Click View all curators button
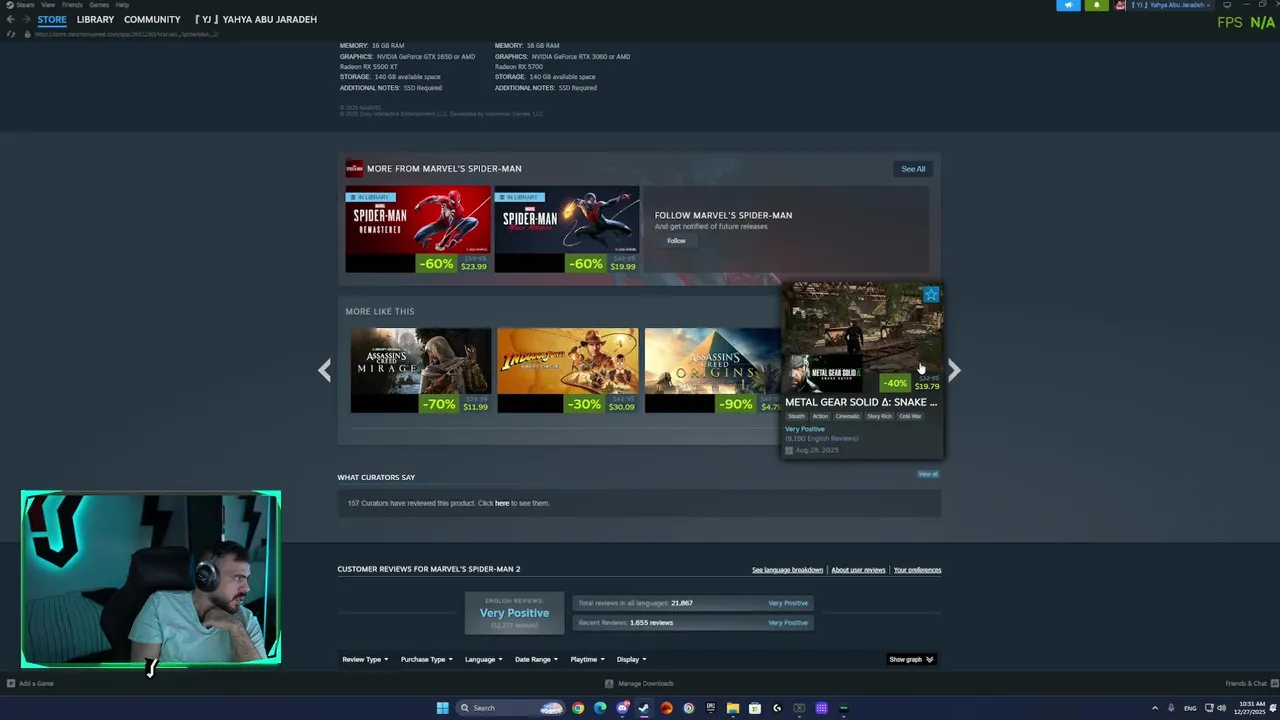 pos(928,474)
